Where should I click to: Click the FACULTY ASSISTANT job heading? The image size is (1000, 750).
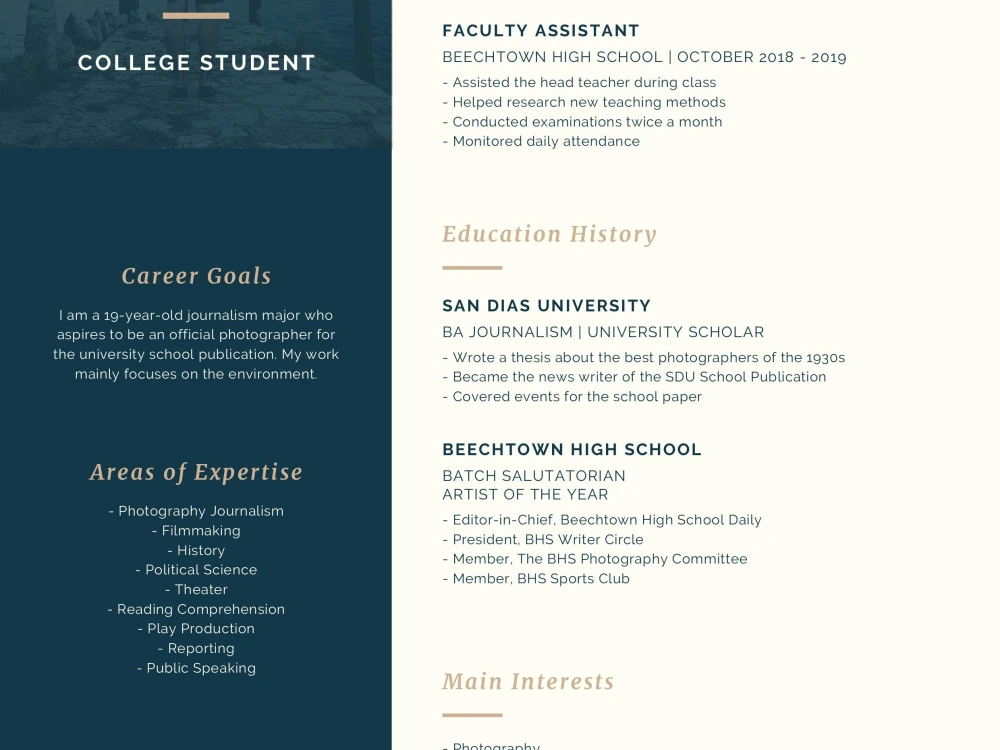[541, 31]
